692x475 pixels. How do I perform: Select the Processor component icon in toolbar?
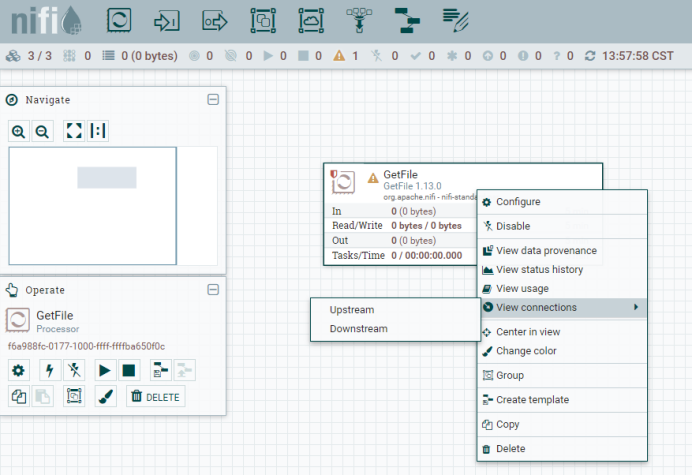[x=119, y=20]
